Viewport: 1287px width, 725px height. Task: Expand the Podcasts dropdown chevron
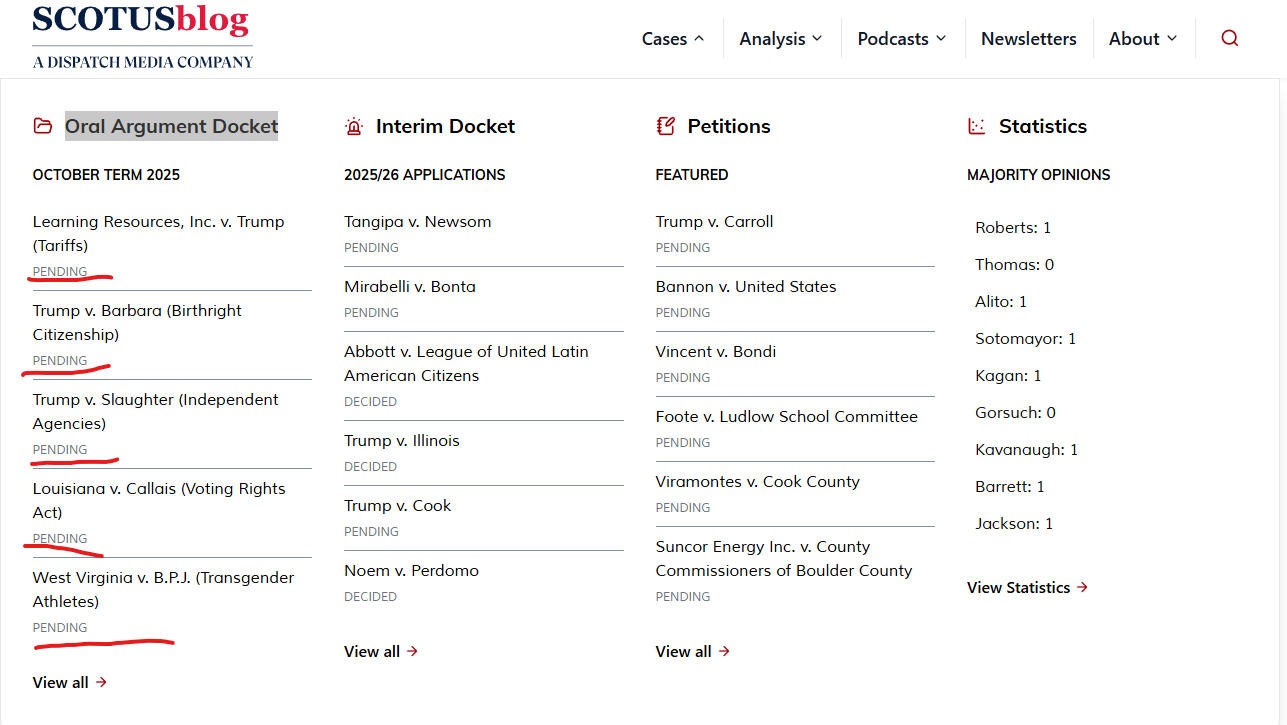[941, 38]
